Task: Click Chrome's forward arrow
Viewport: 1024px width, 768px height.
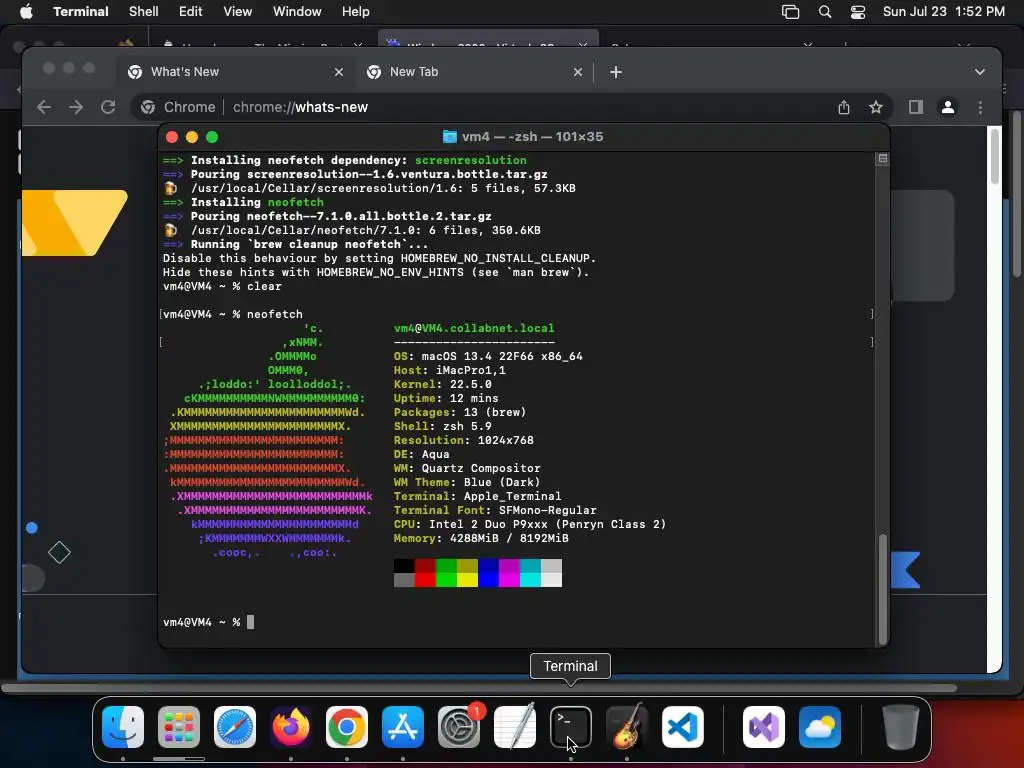Action: pos(76,107)
